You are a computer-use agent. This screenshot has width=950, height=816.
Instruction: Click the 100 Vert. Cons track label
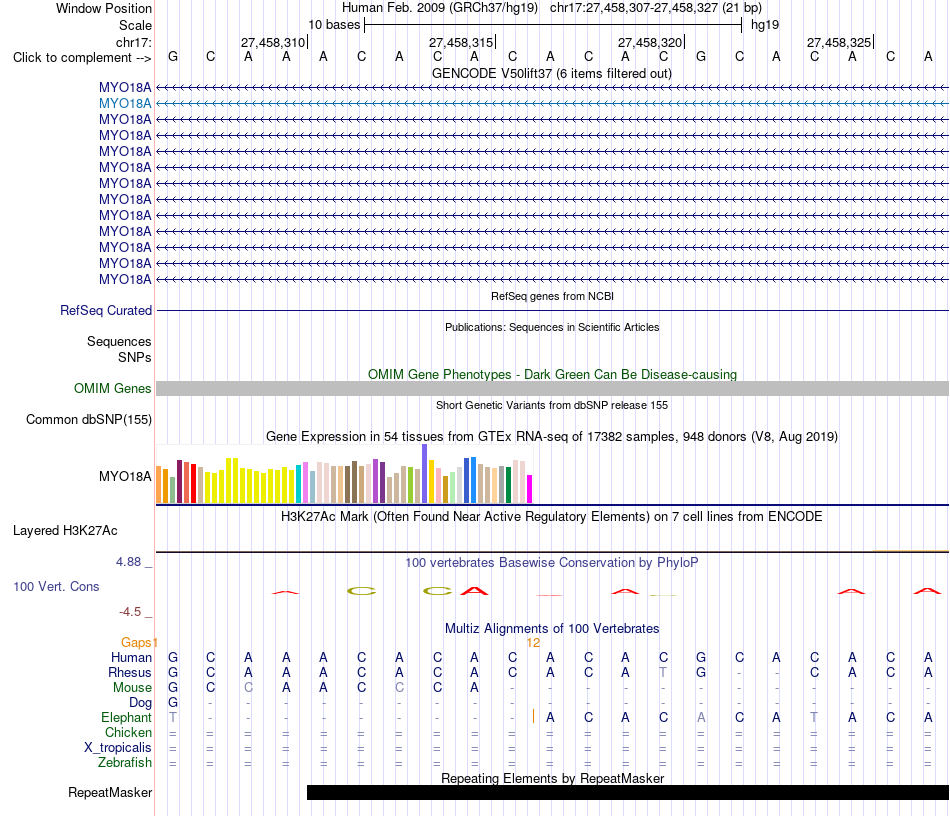point(56,586)
